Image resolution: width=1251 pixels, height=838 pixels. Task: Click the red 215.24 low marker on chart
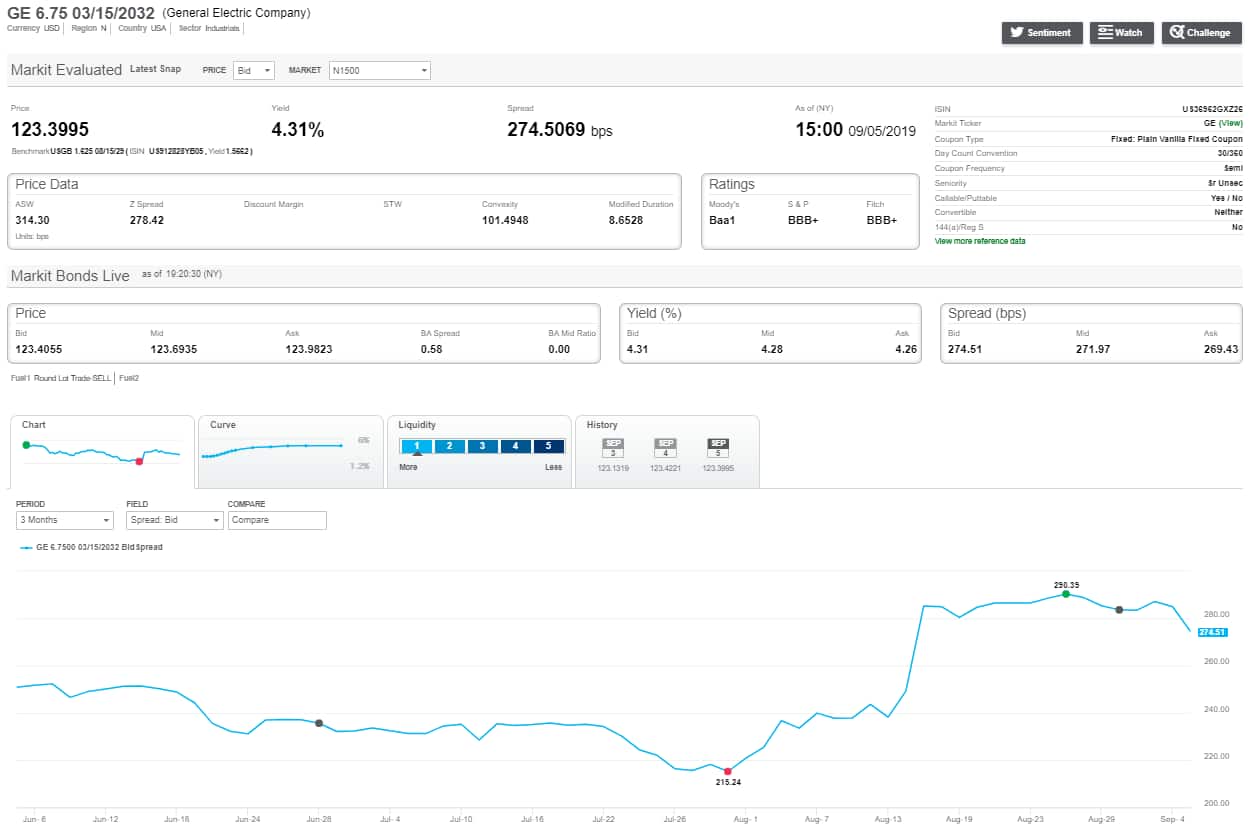click(727, 771)
